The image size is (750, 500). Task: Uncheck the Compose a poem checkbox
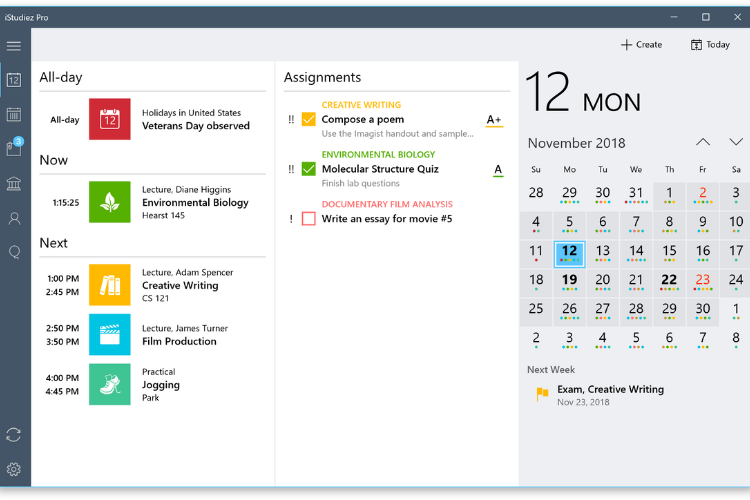coord(309,119)
